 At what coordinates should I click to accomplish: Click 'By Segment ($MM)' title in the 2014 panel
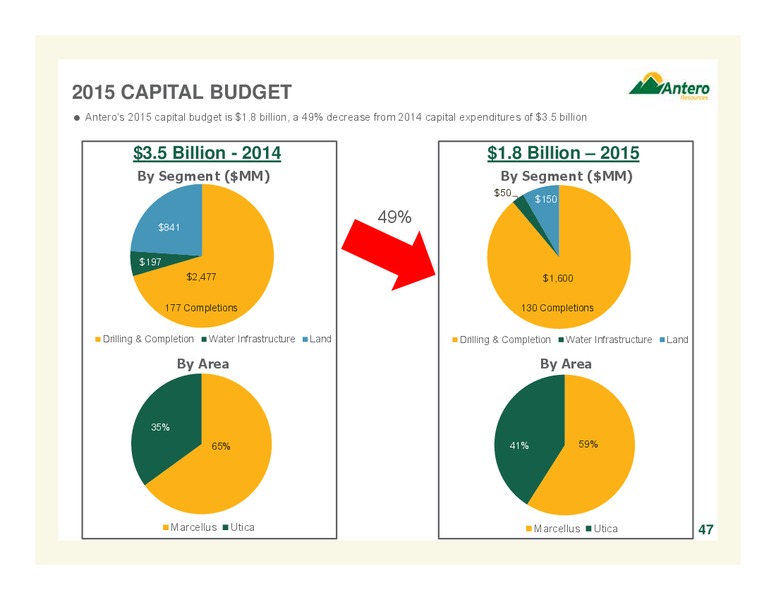tap(203, 176)
